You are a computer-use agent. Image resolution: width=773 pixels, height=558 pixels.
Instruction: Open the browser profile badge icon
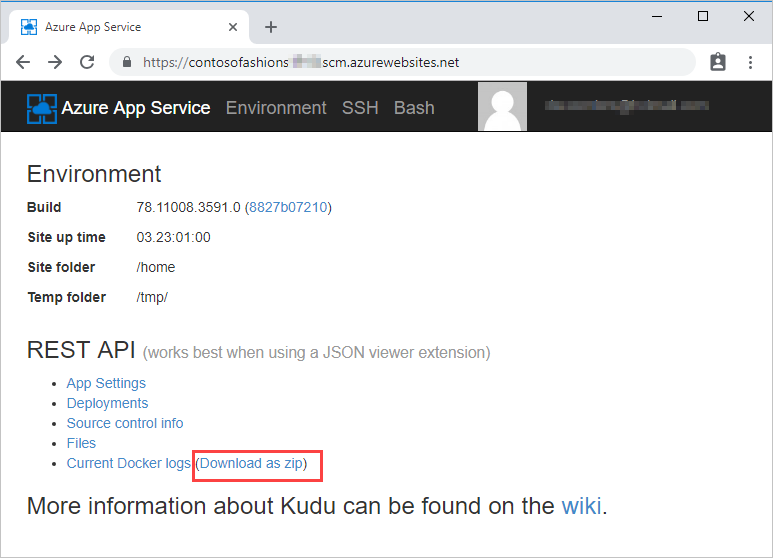(718, 62)
